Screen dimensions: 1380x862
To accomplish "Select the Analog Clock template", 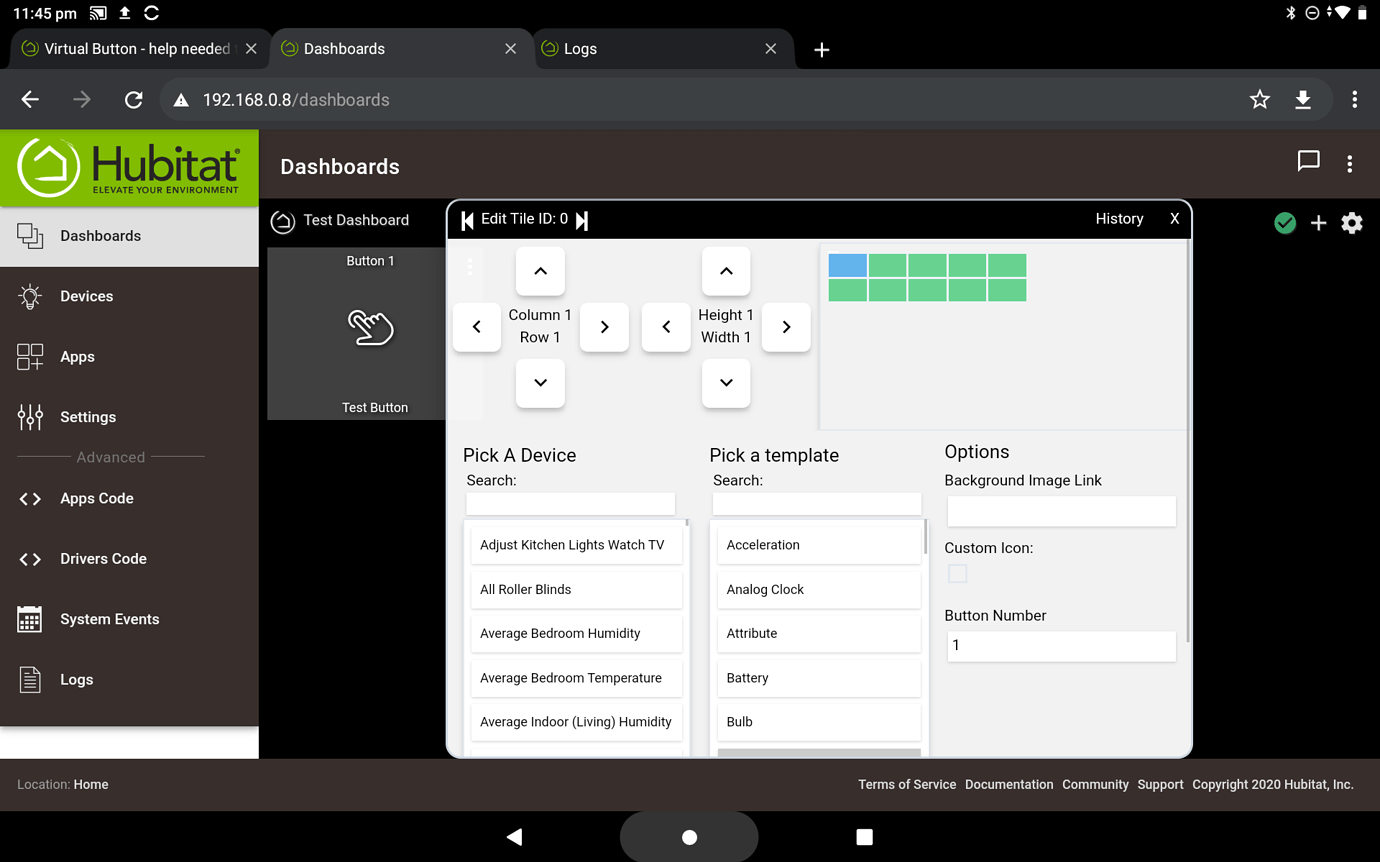I will (819, 589).
